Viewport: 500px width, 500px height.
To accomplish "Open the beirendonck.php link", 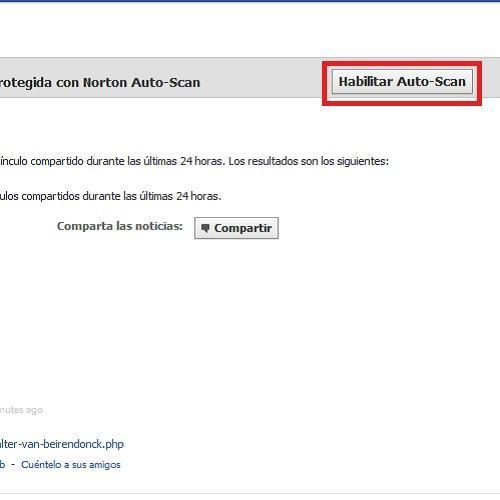I will click(x=62, y=444).
